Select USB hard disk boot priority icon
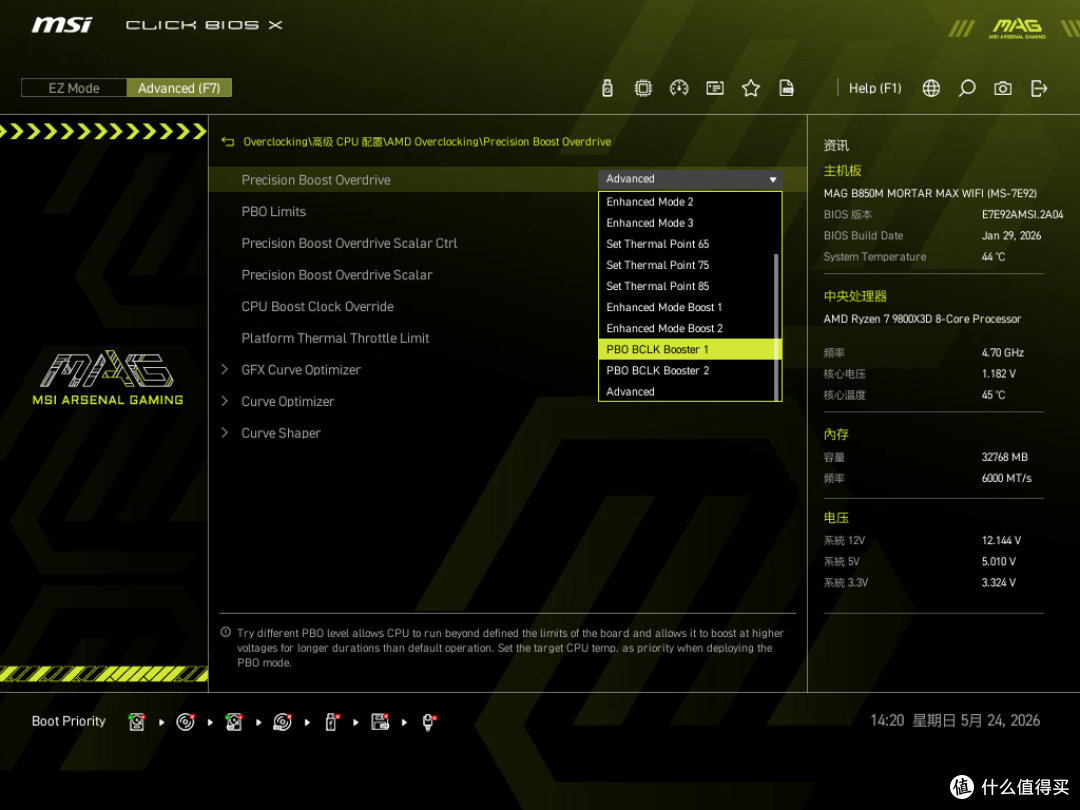Screen dimensions: 1080x810 click(233, 722)
